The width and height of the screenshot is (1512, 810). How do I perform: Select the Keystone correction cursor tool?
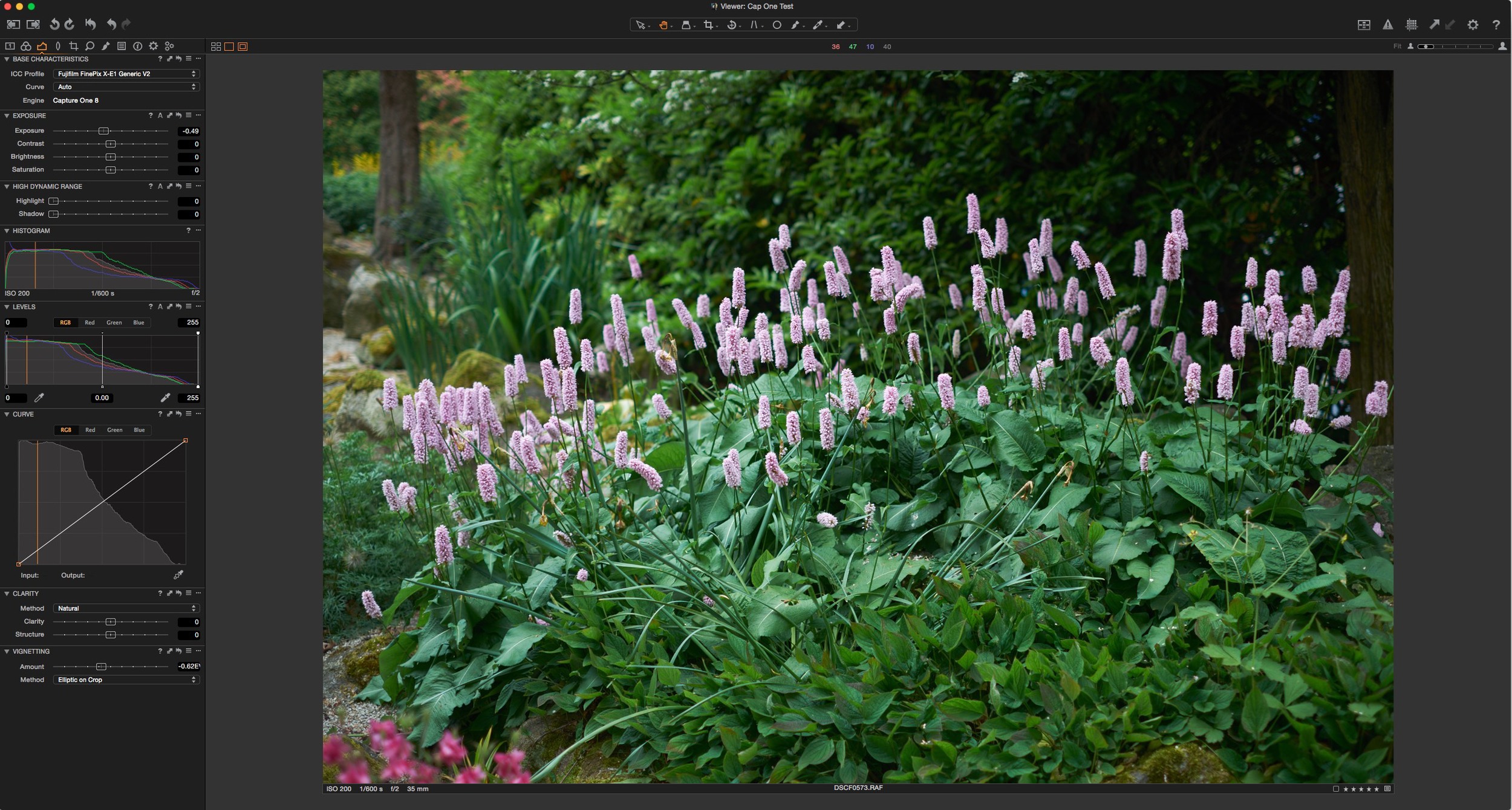coord(754,25)
